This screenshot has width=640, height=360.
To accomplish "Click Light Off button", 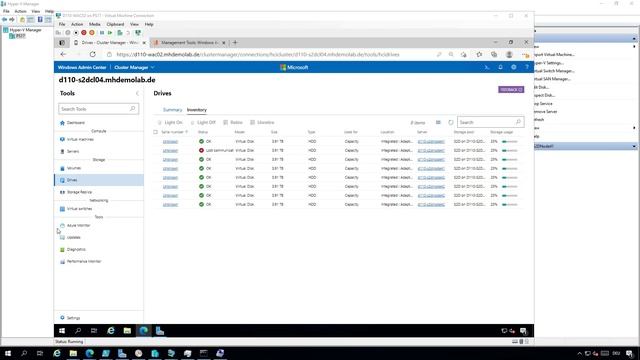I will pos(203,122).
